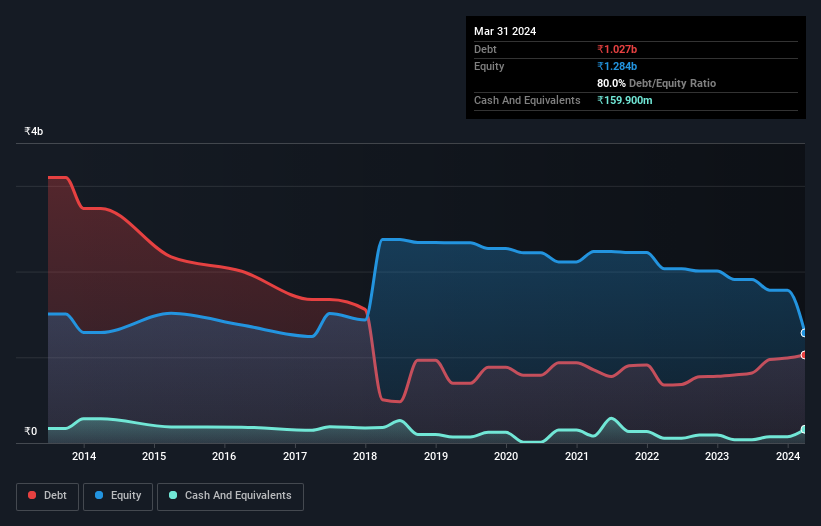The image size is (821, 526).
Task: Click the 2016 x-axis label
Action: (x=224, y=456)
